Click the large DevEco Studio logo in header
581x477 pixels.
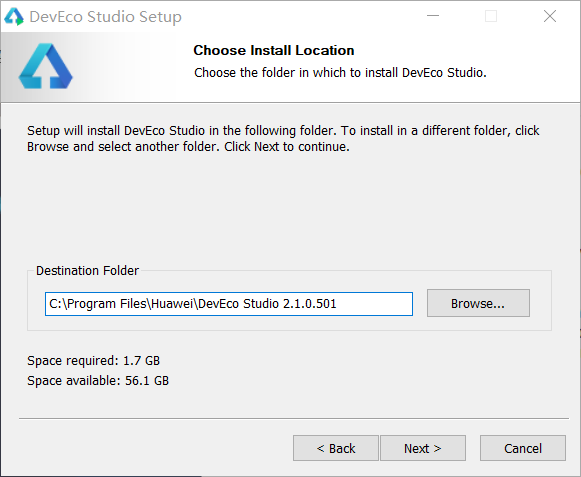(46, 66)
